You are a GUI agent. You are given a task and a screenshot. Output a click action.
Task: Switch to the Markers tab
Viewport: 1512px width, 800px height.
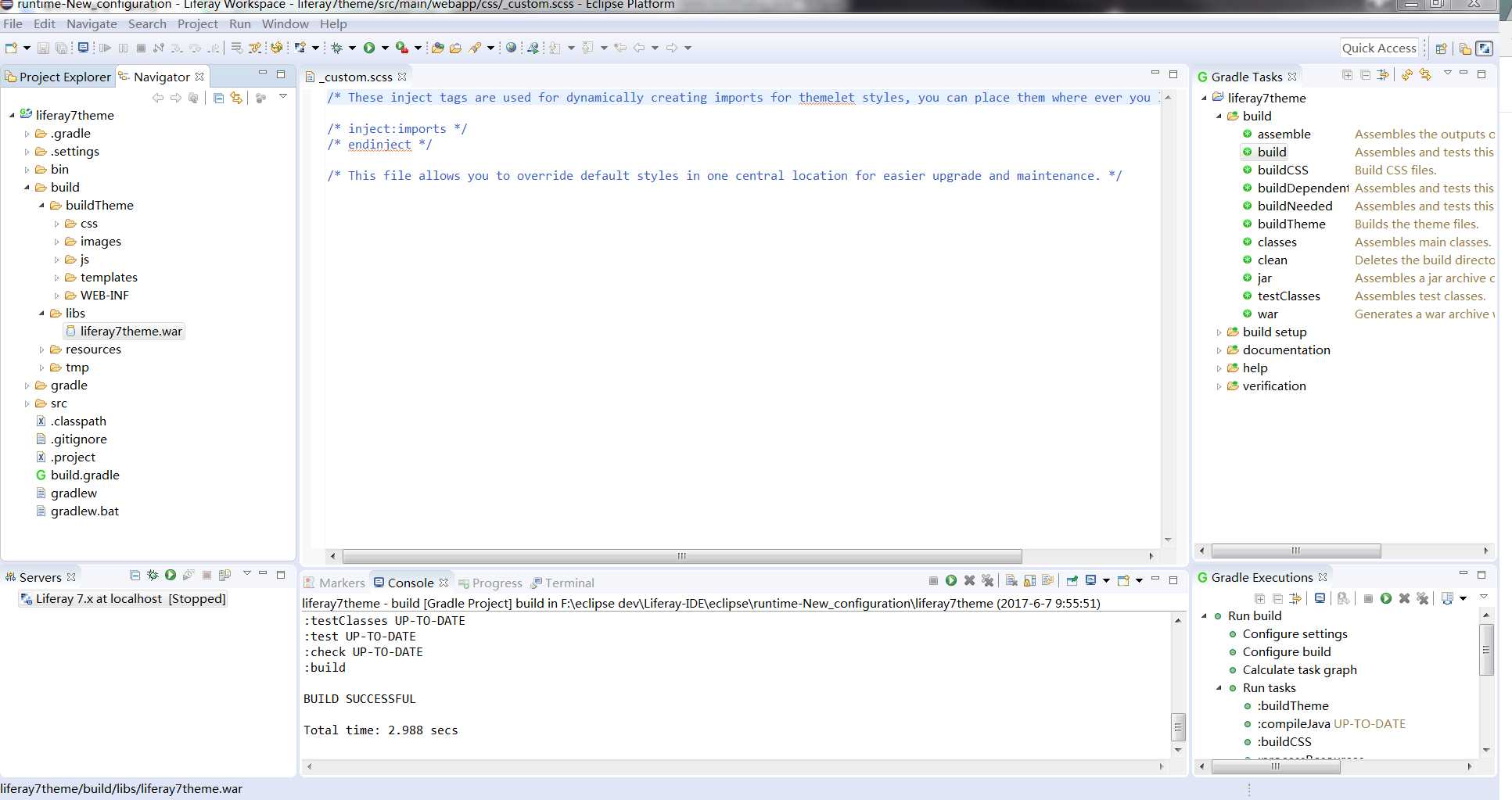pyautogui.click(x=335, y=583)
